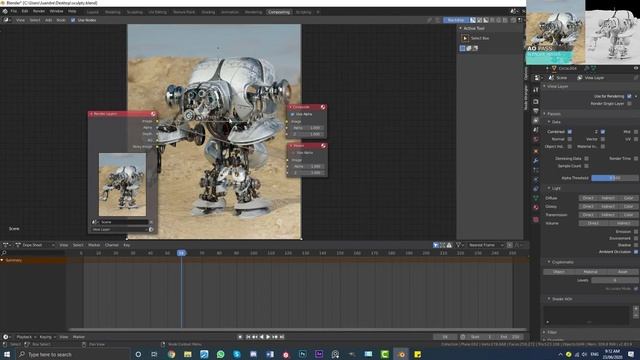The height and width of the screenshot is (360, 640).
Task: Open the Dope Sheet filters funnel icon
Action: 458,245
